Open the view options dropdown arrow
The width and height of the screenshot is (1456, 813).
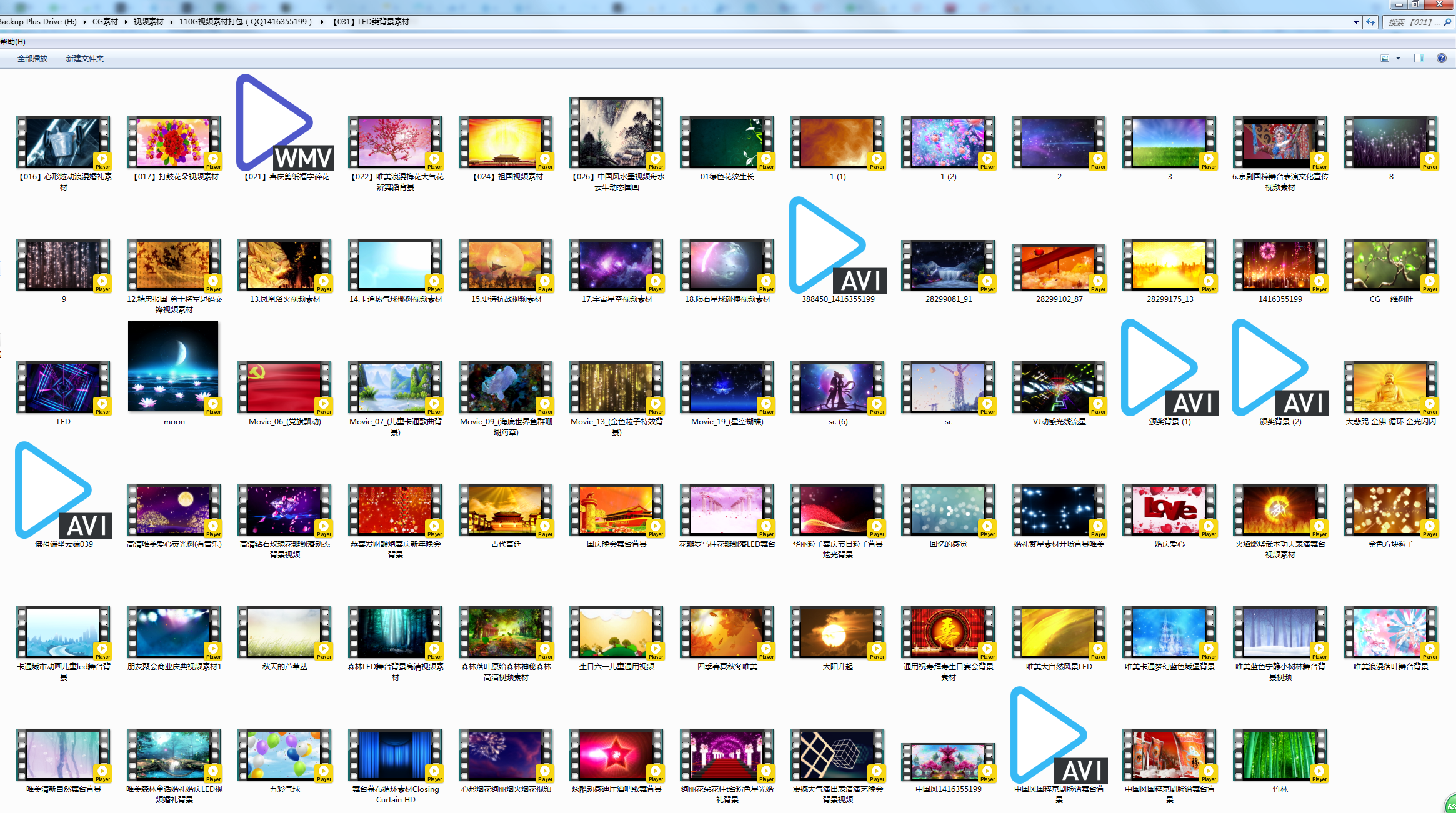click(1398, 58)
